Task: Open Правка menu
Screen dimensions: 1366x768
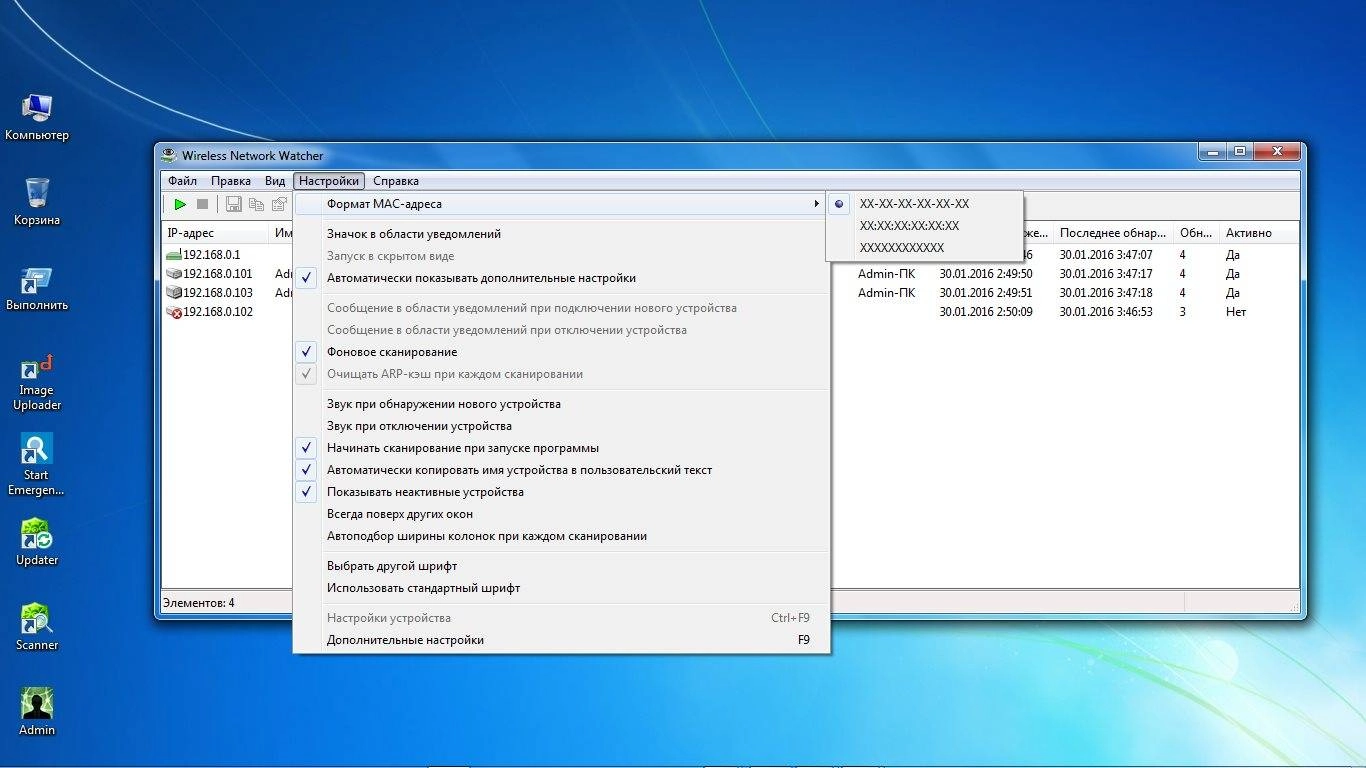Action: coord(231,181)
